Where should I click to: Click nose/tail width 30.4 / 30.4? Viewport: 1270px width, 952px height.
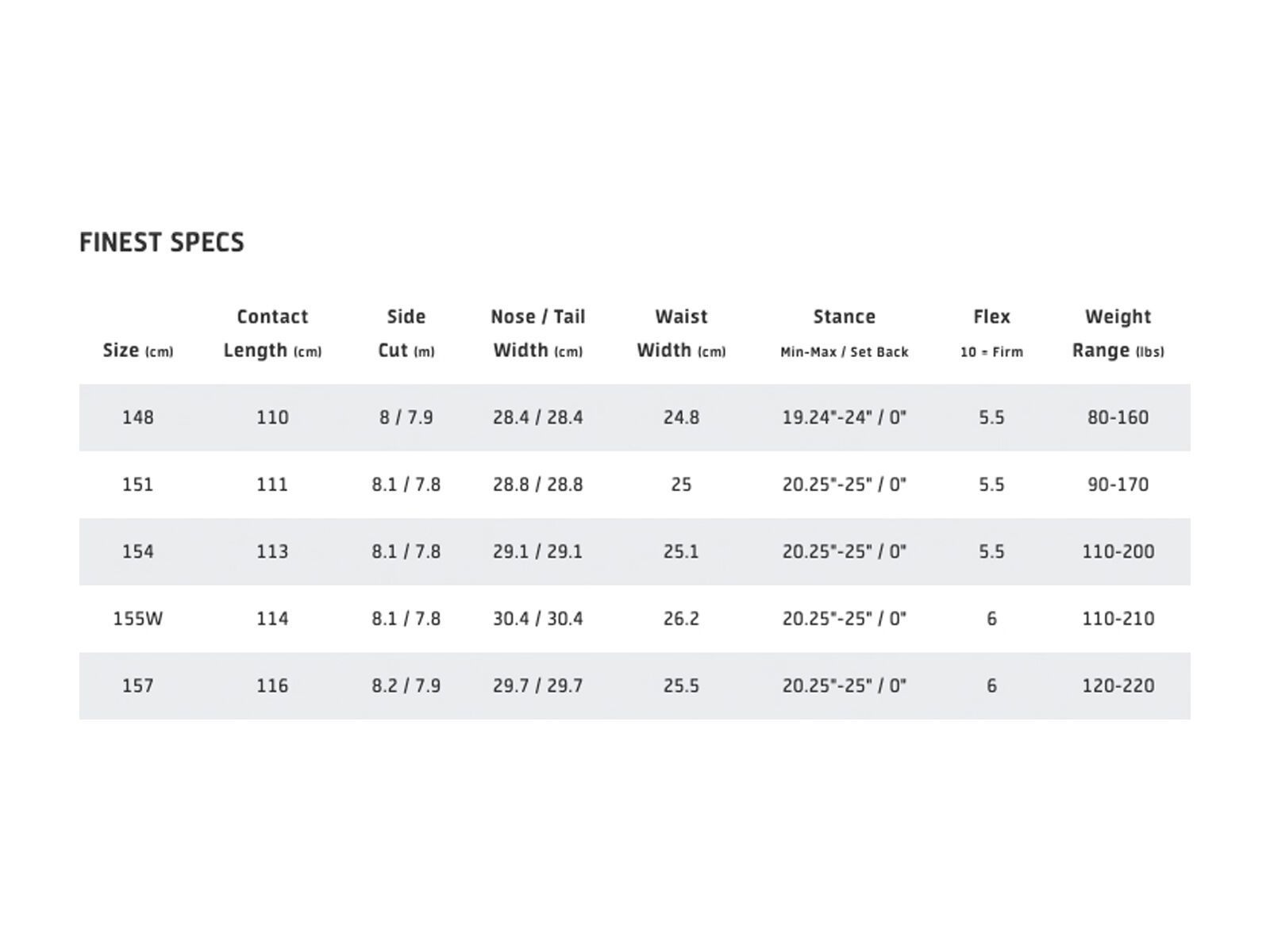pyautogui.click(x=537, y=619)
